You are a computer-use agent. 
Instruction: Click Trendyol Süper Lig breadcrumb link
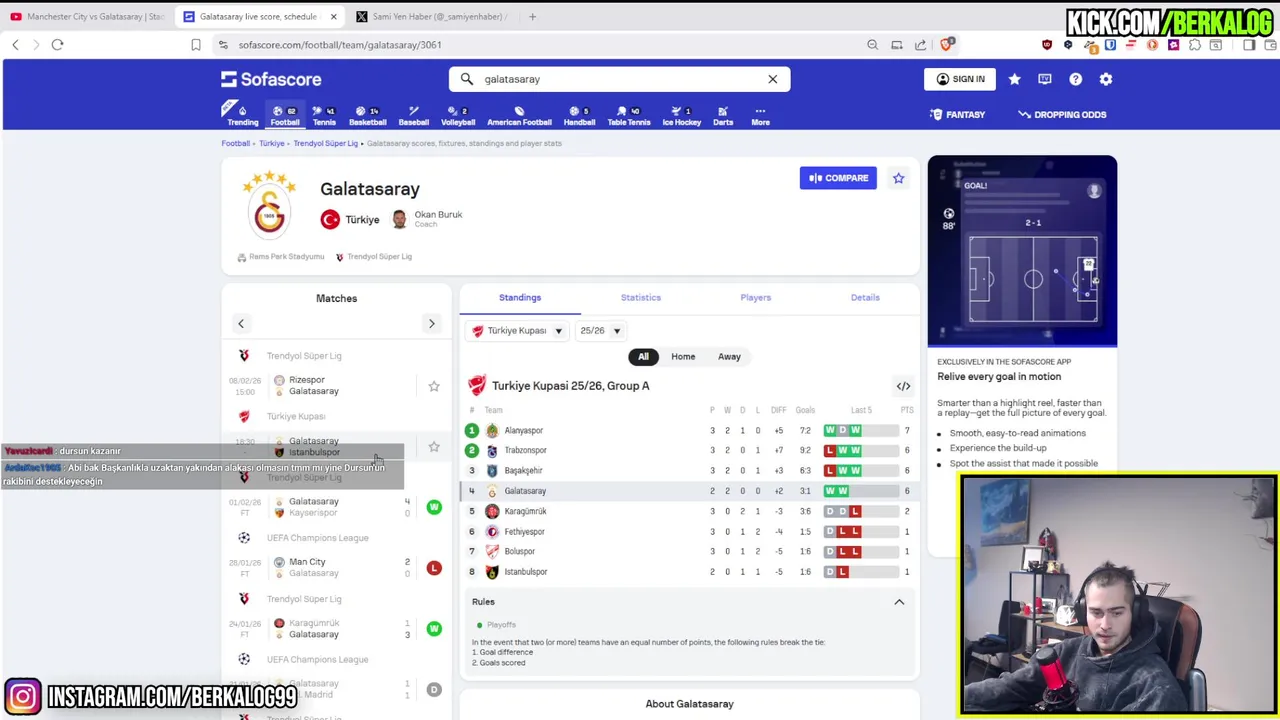325,143
